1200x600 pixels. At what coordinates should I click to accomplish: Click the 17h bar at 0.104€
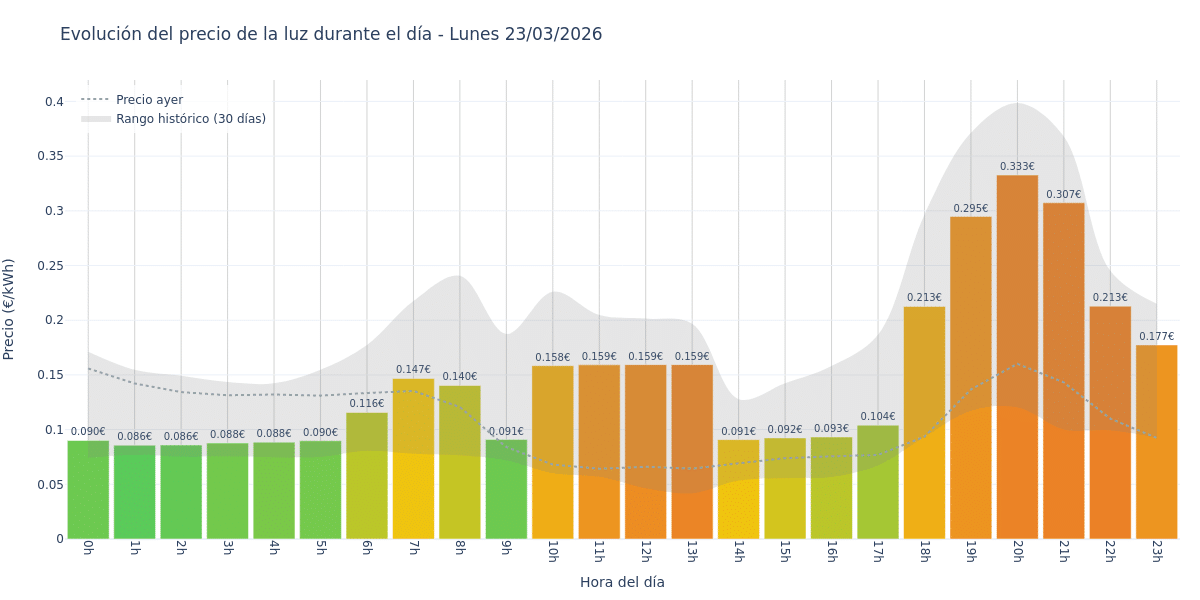click(x=877, y=482)
